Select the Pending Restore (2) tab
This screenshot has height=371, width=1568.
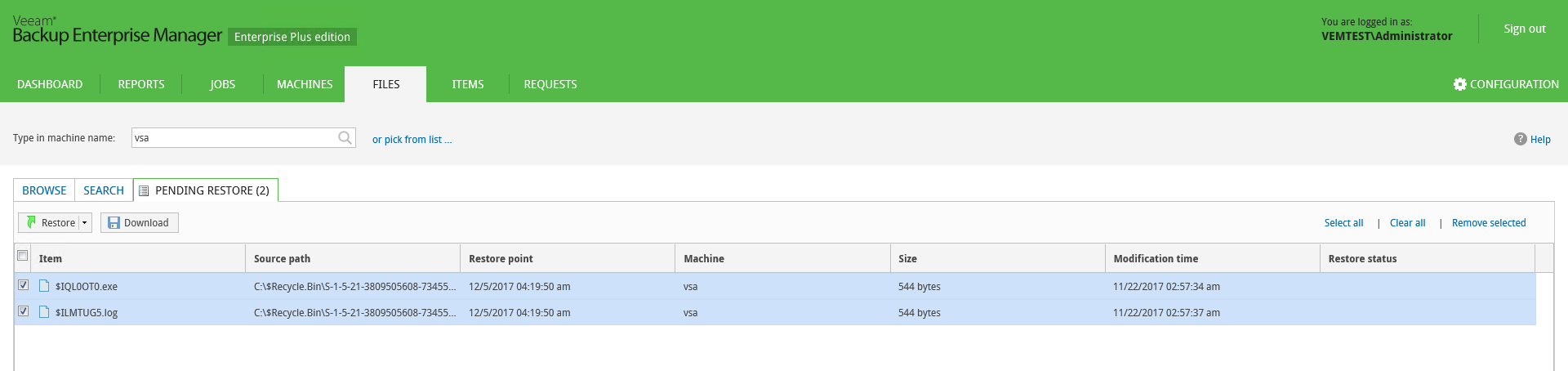206,190
